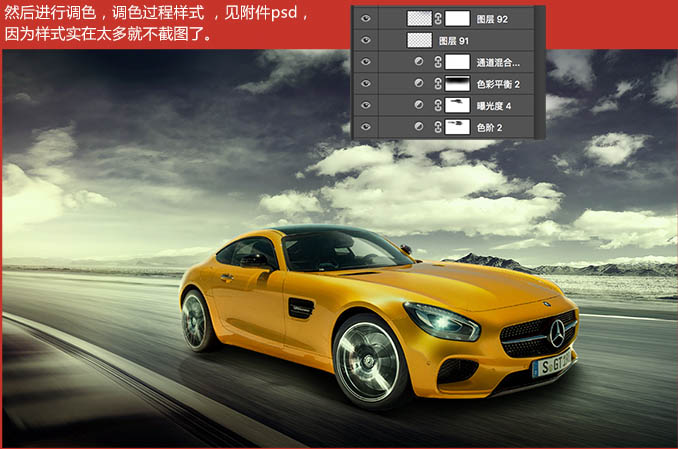Click the mask link icon on 曝光度 4

[x=438, y=105]
